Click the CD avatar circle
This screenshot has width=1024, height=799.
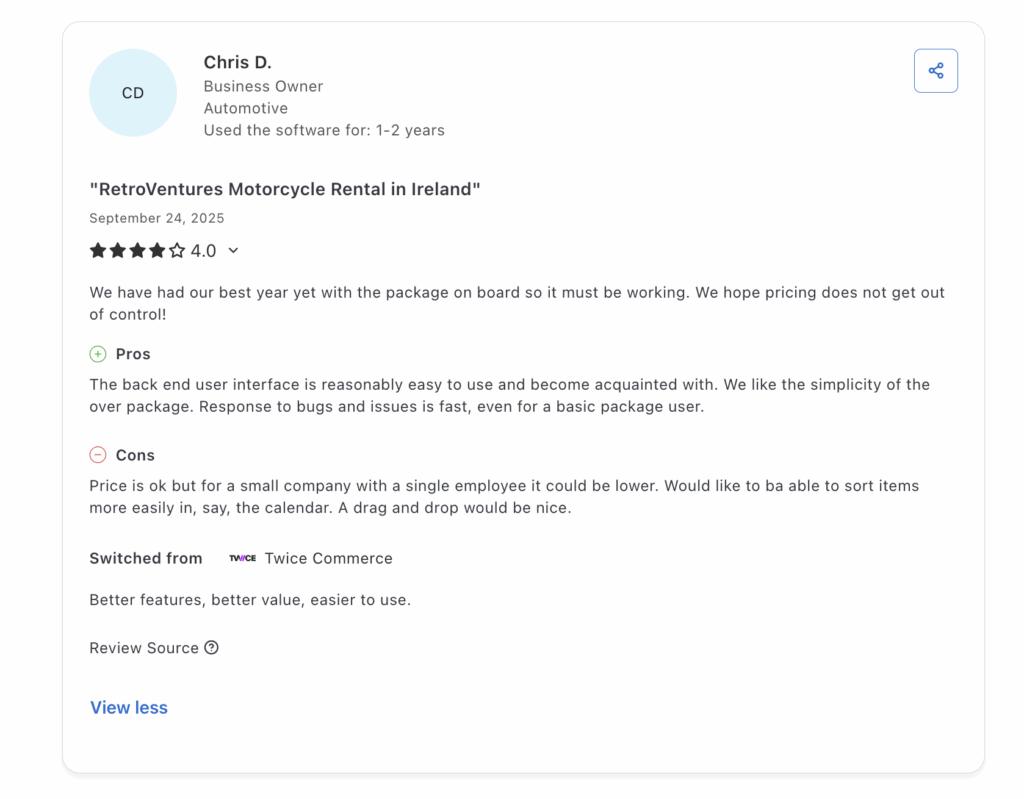(x=133, y=93)
